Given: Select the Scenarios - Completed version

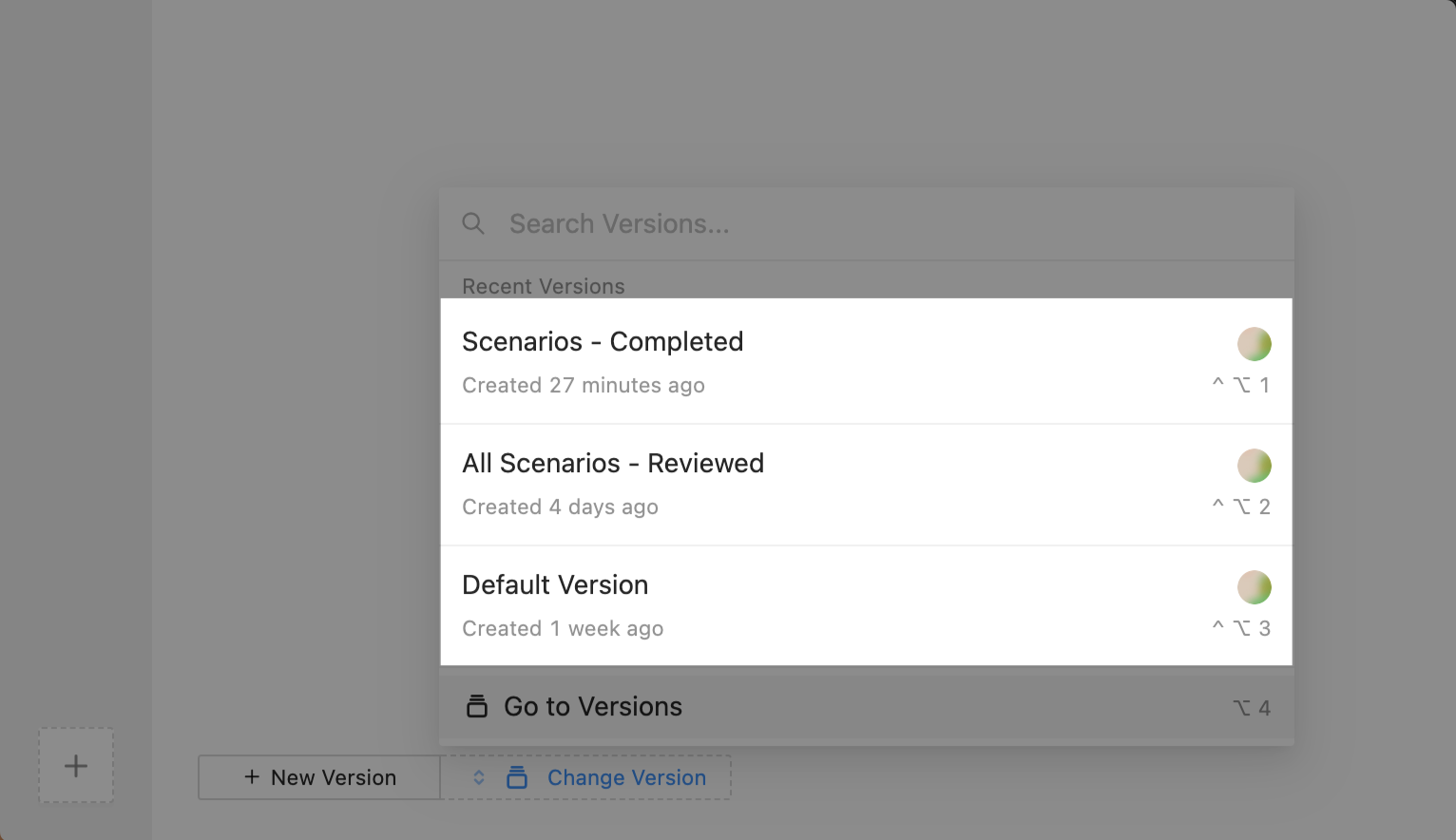Looking at the screenshot, I should pyautogui.click(x=603, y=342).
